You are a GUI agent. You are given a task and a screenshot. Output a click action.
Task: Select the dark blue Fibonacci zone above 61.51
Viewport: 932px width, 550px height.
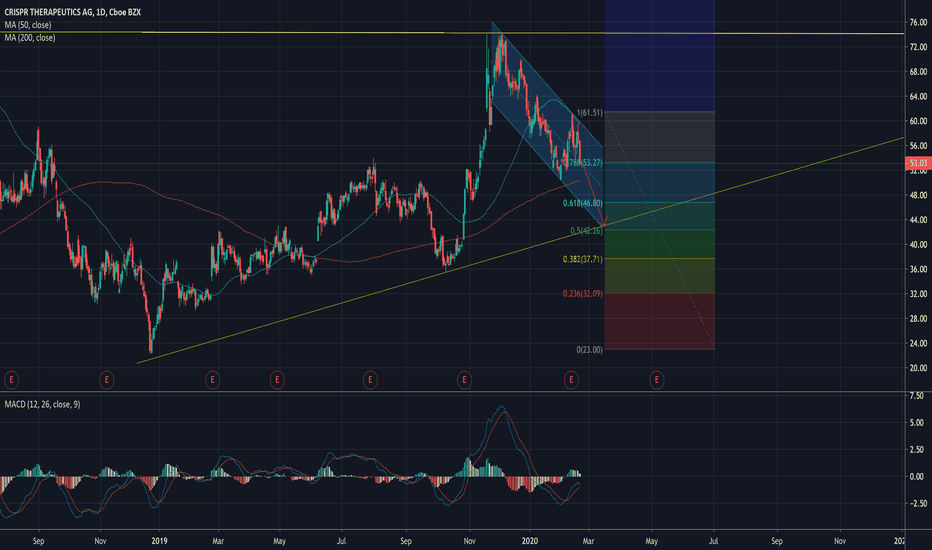coord(659,56)
